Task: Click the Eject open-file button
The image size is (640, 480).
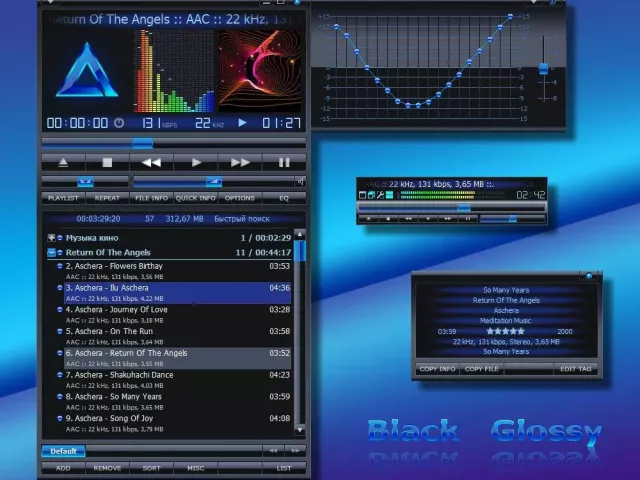Action: pyautogui.click(x=63, y=162)
